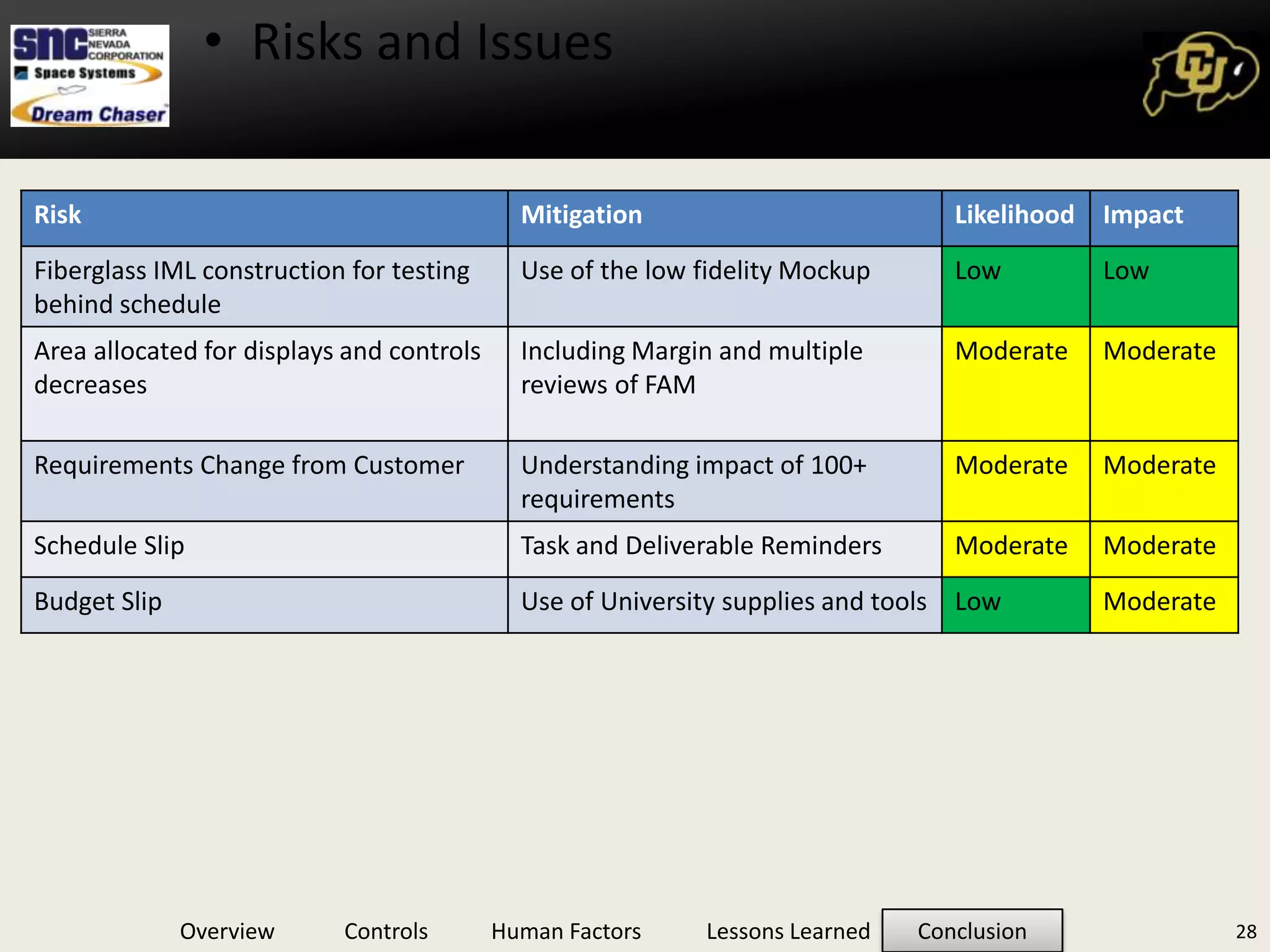The image size is (1270, 952).
Task: Go to the Human Factors tab
Action: pyautogui.click(x=566, y=931)
